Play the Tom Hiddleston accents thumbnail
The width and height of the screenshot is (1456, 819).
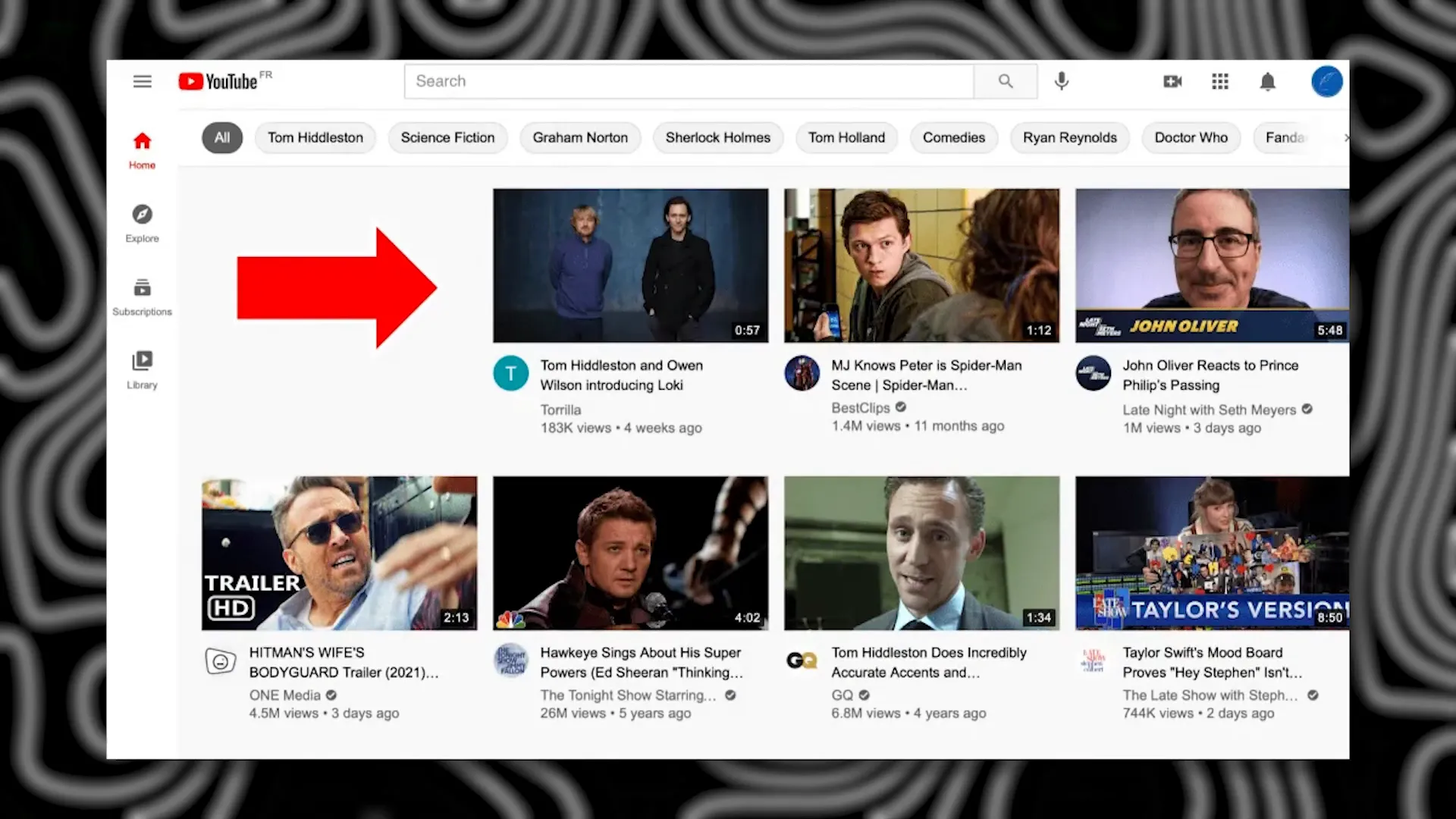(921, 553)
